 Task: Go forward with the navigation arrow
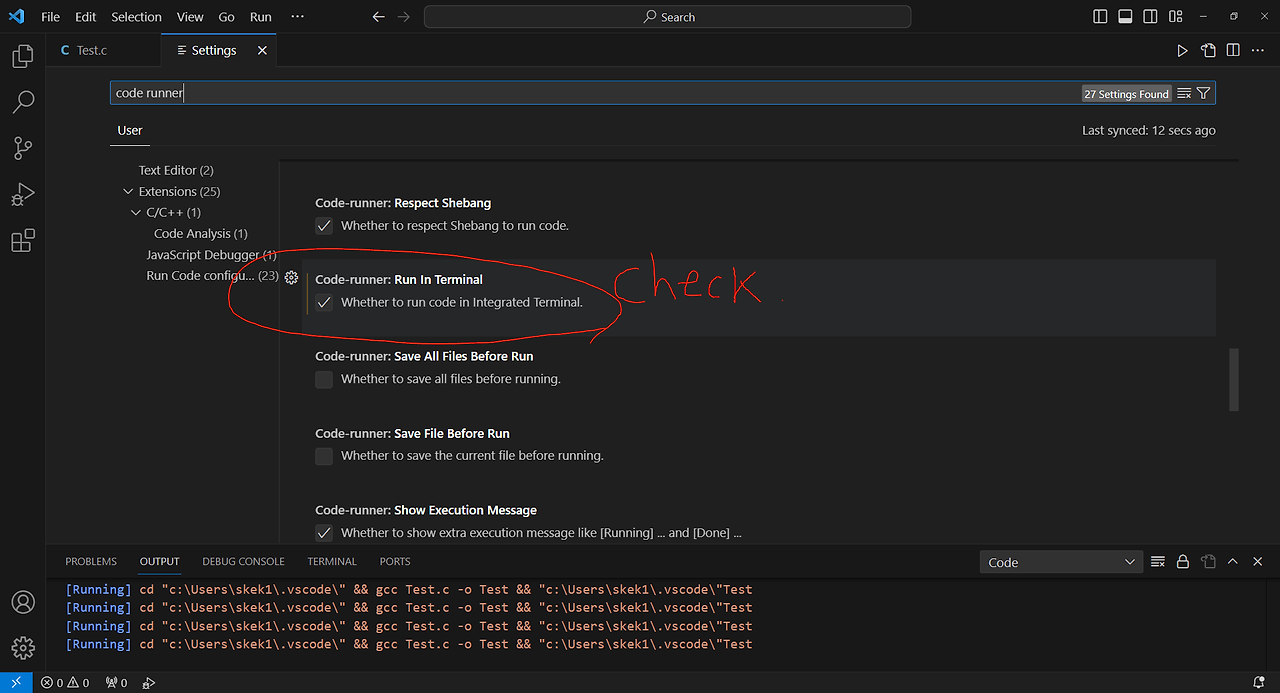(x=404, y=17)
